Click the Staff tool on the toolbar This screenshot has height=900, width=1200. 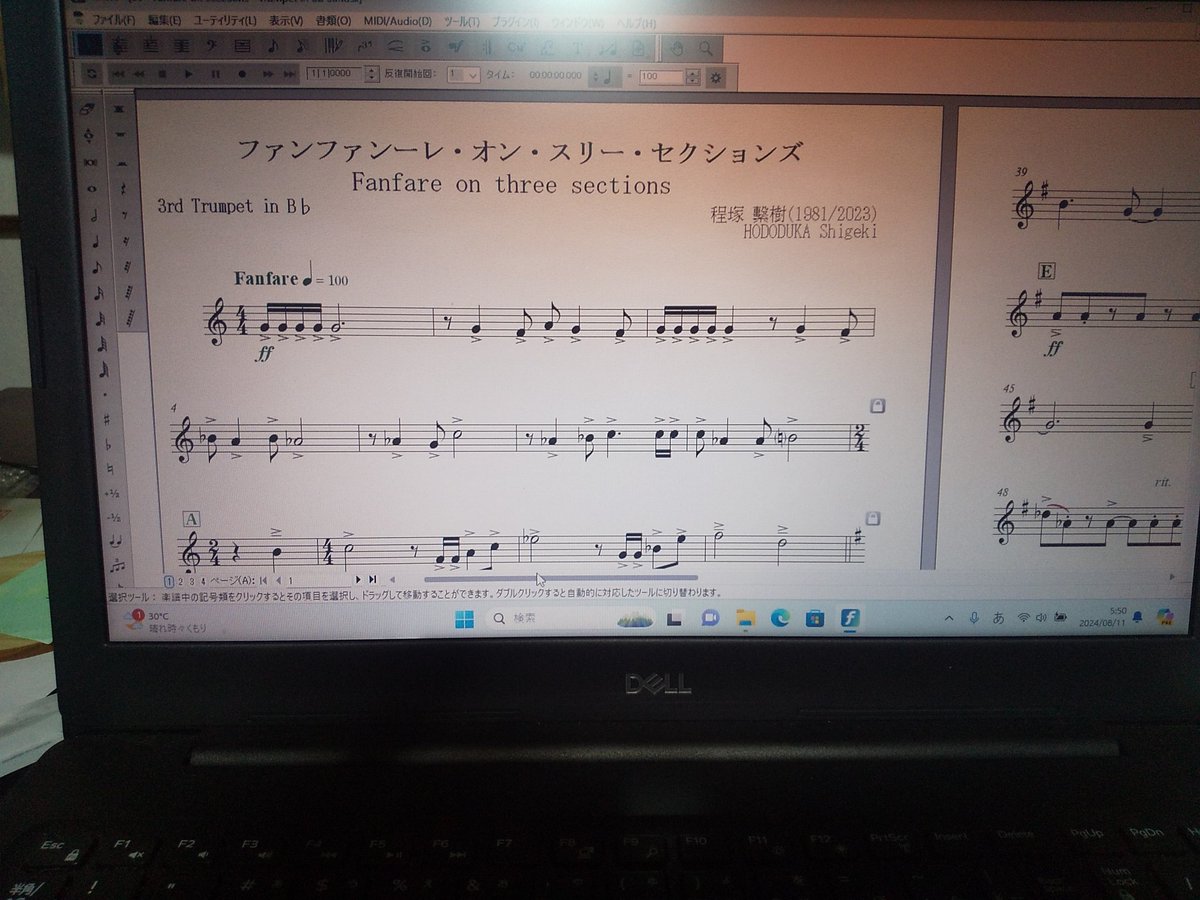pyautogui.click(x=181, y=47)
